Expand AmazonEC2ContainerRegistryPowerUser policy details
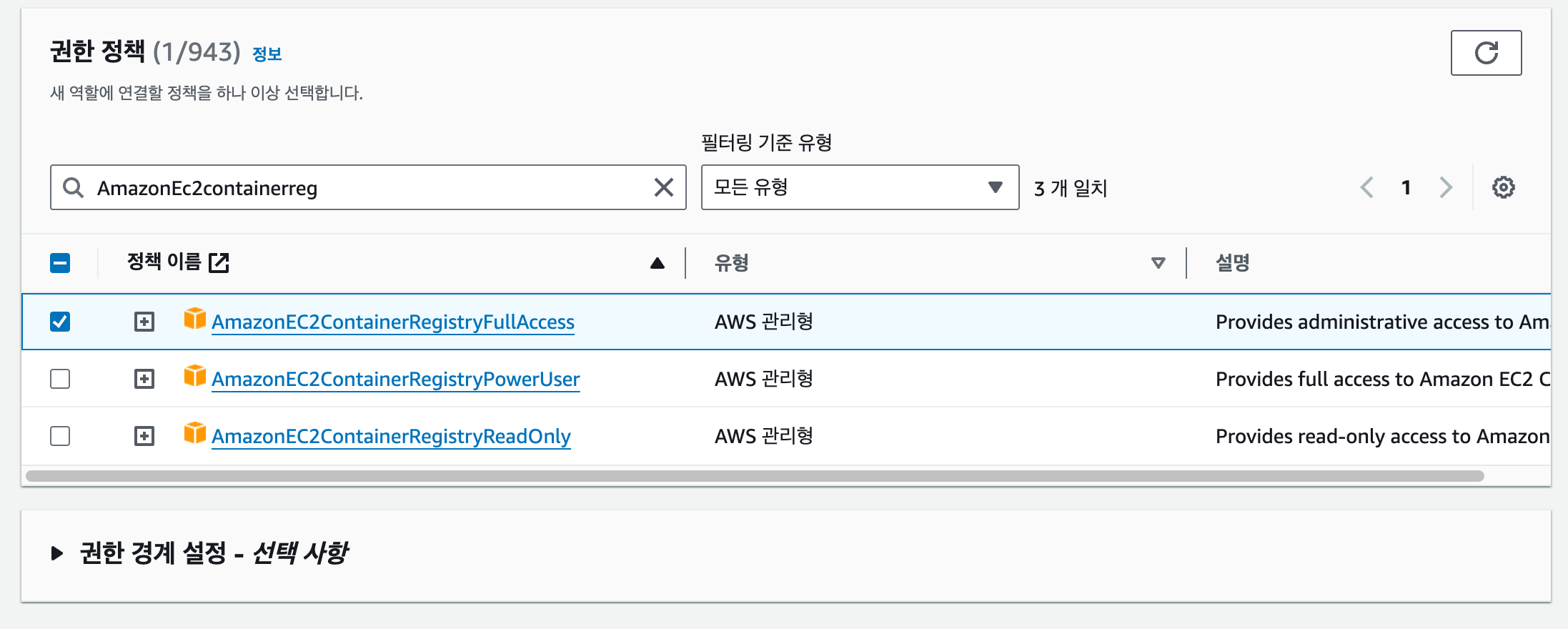Screen dimensions: 1568x629 [144, 379]
